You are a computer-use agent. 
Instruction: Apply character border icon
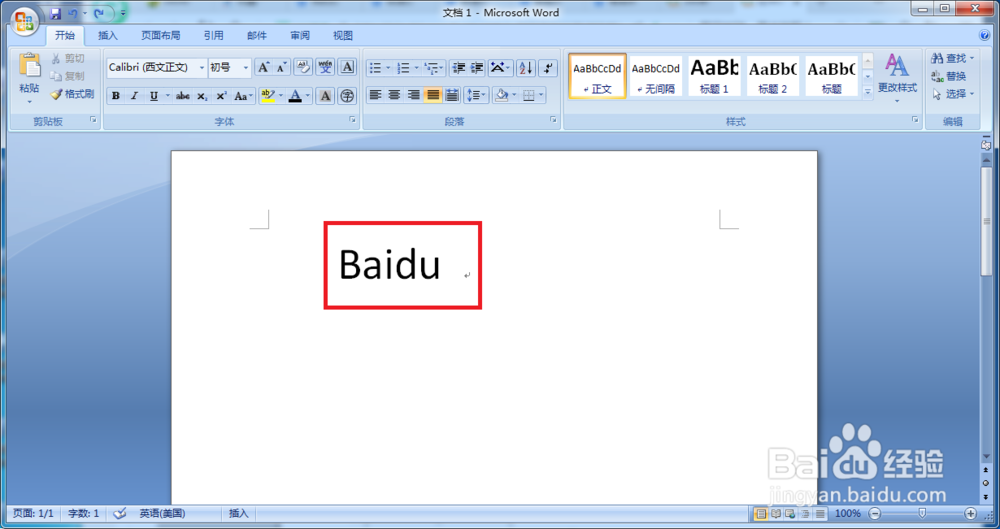(347, 67)
